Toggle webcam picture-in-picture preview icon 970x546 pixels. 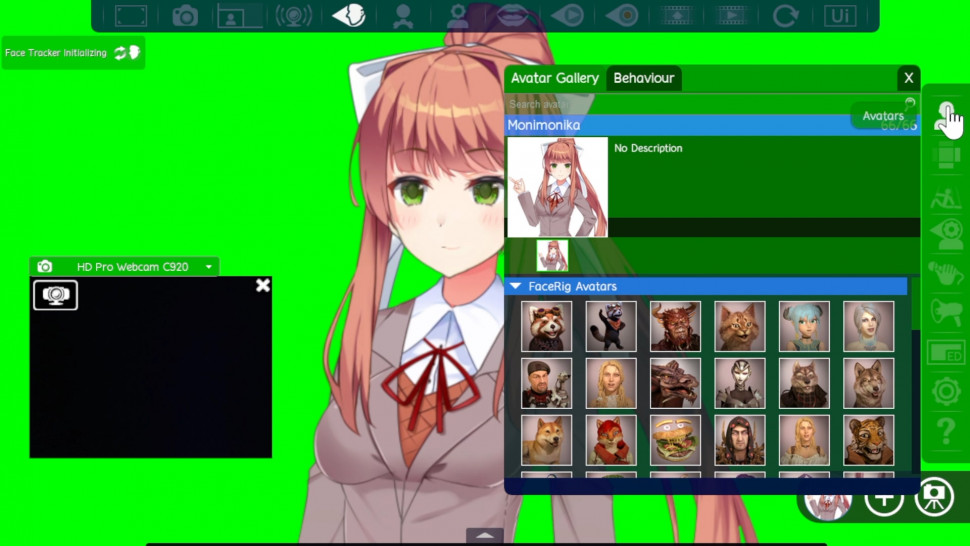click(x=239, y=15)
